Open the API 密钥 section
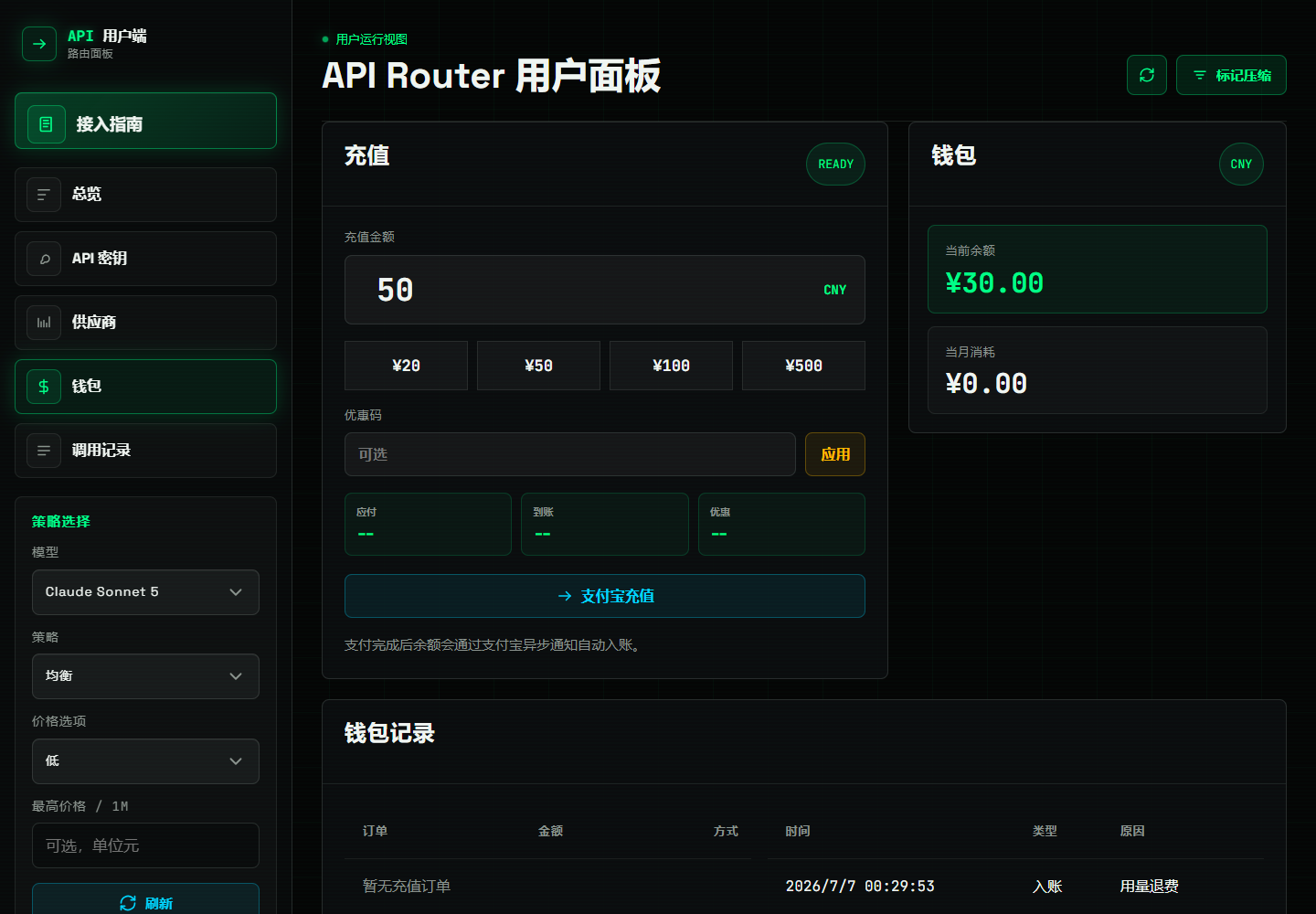Image resolution: width=1316 pixels, height=914 pixels. pos(145,259)
